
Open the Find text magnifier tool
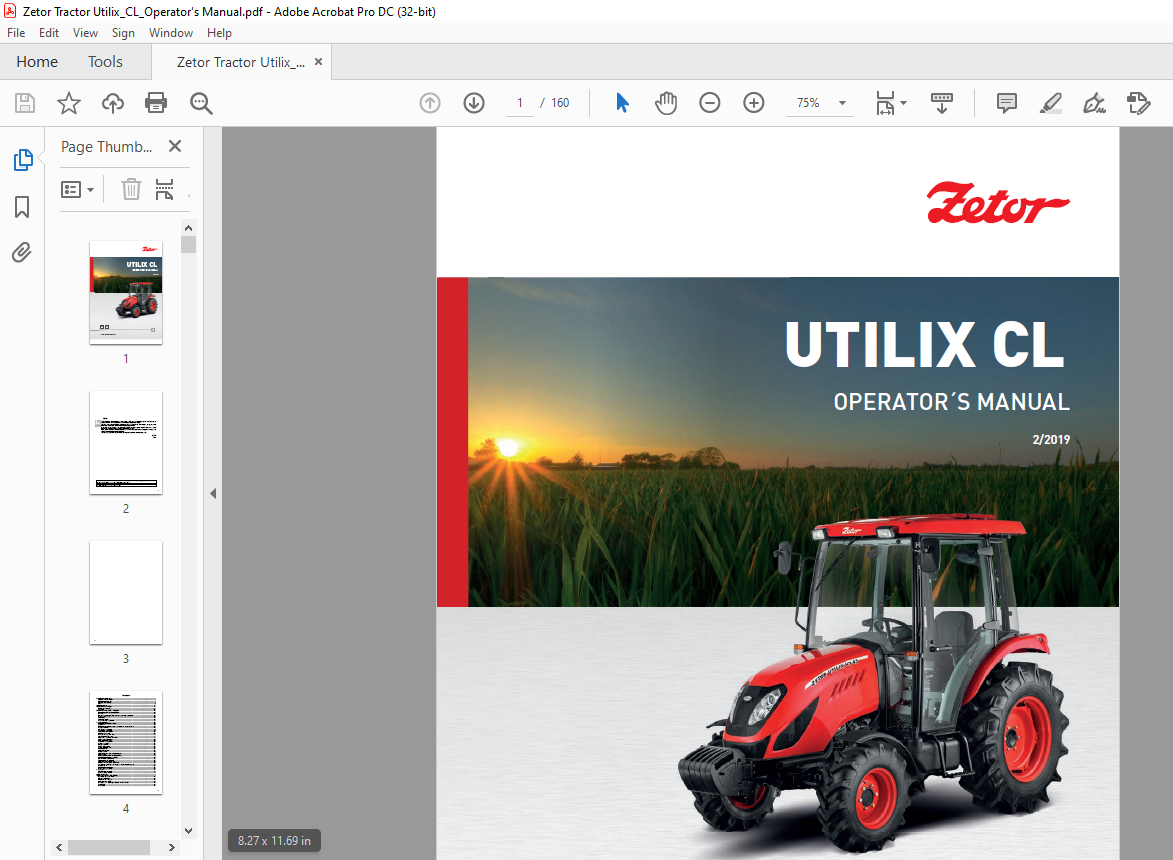pos(200,103)
